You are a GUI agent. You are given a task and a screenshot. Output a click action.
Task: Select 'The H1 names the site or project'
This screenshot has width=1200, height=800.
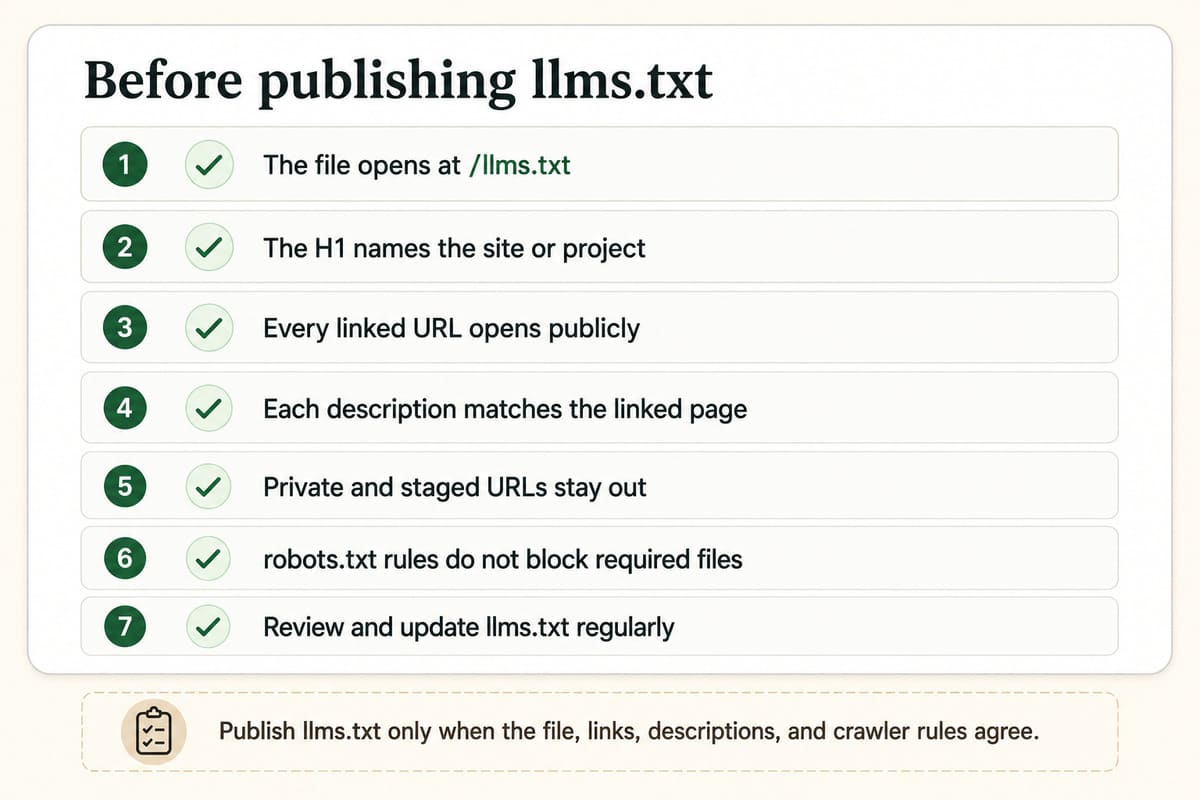point(454,248)
